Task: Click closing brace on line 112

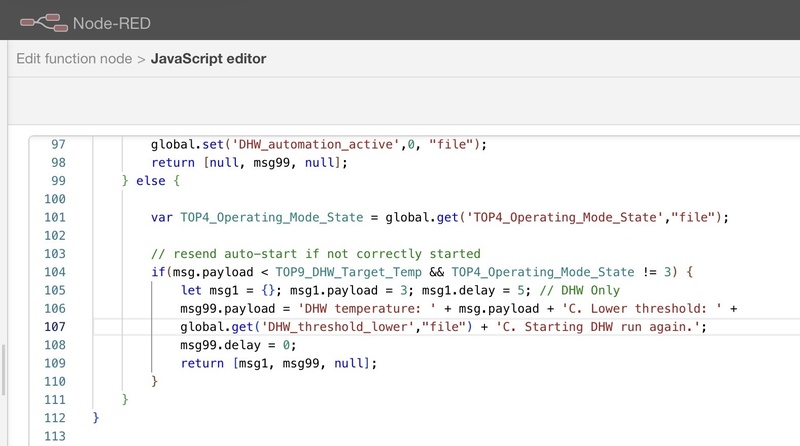Action: coord(96,418)
